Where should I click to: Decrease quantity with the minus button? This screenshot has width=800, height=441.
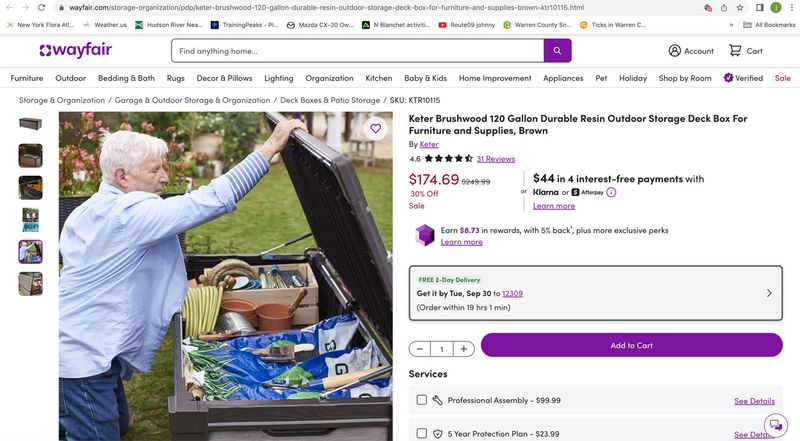420,349
